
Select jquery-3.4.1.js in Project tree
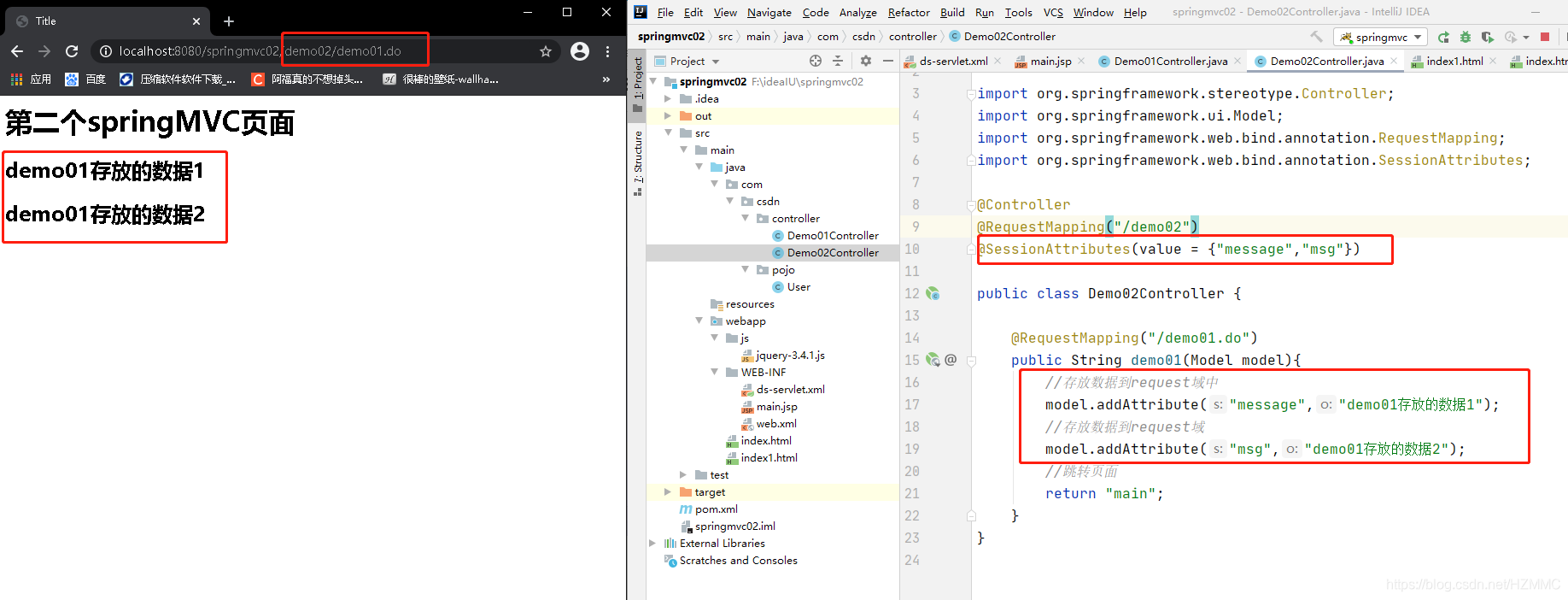click(783, 356)
